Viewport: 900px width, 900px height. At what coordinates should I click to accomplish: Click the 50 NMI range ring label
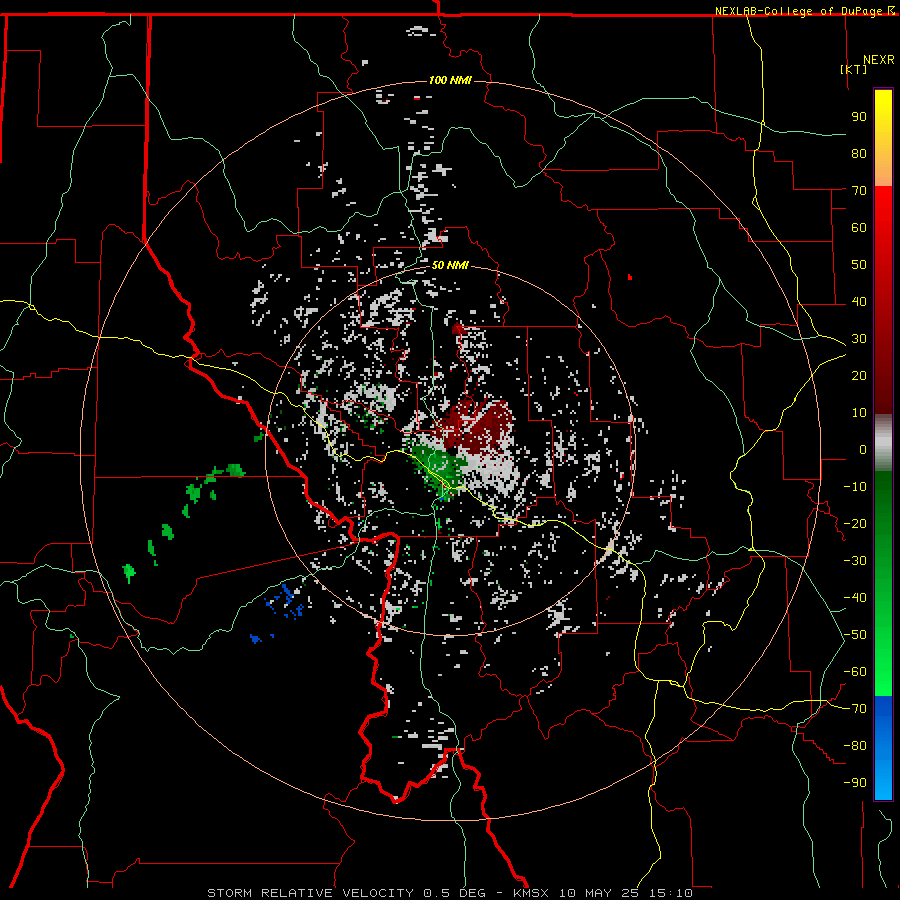tap(450, 265)
